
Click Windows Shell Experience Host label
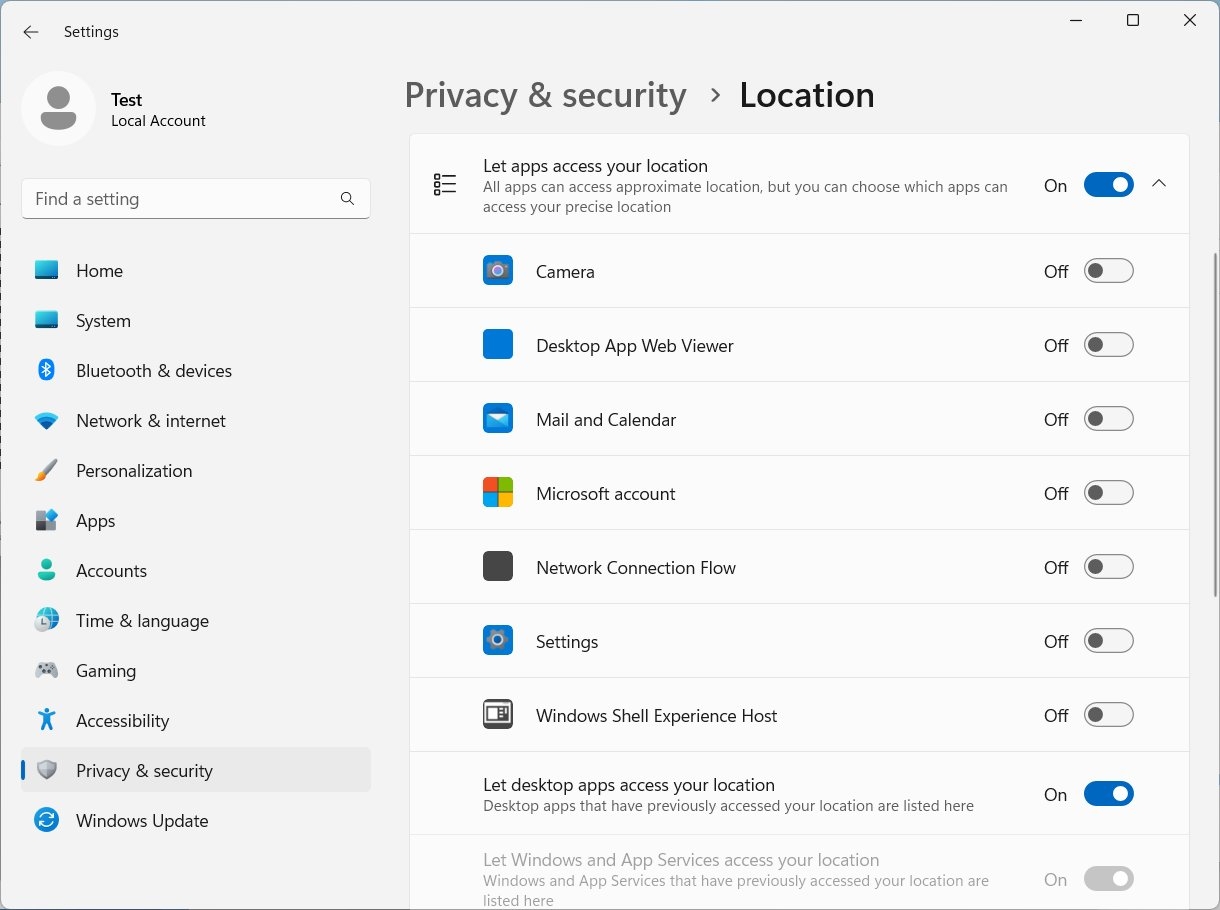pos(656,716)
